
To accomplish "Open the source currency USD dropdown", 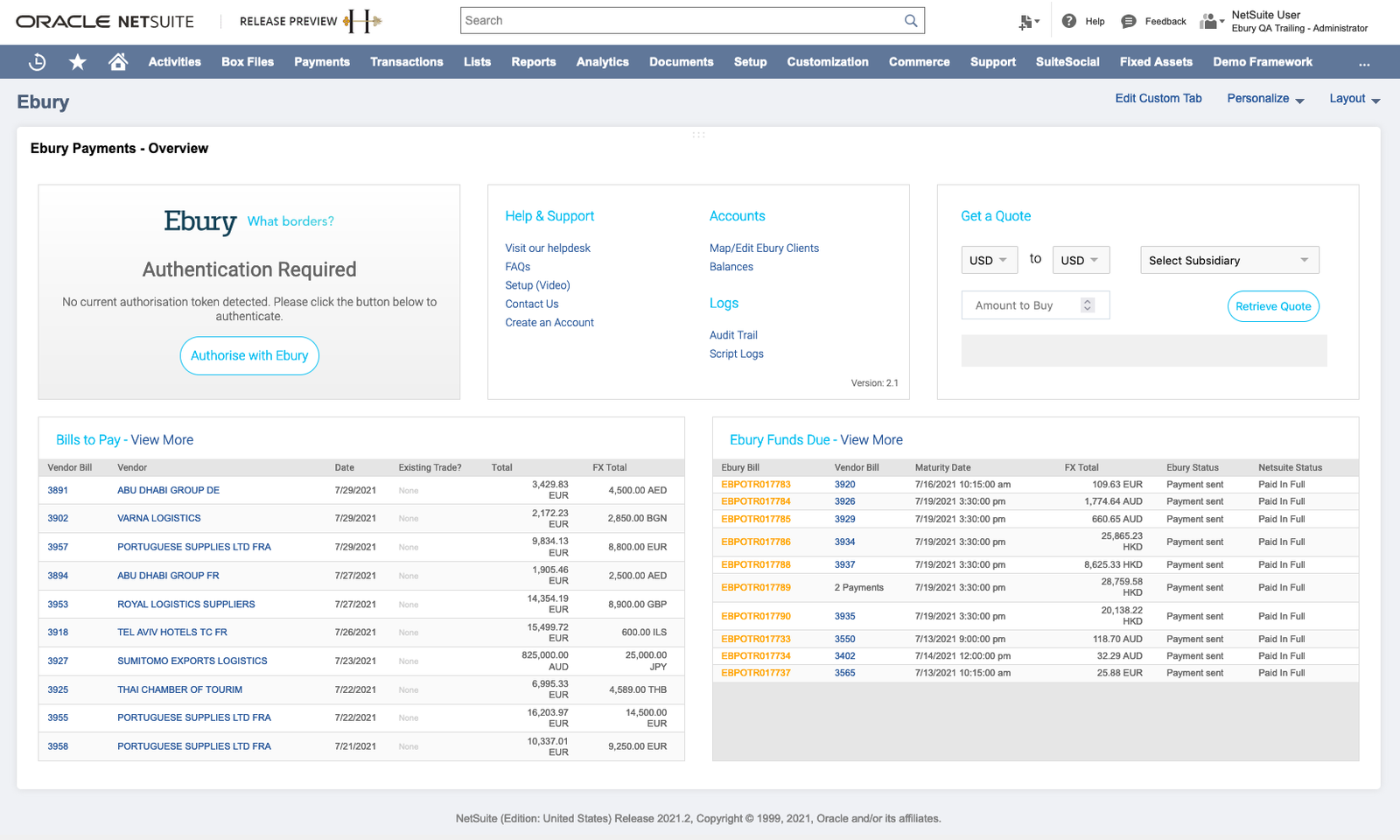I will tap(990, 260).
